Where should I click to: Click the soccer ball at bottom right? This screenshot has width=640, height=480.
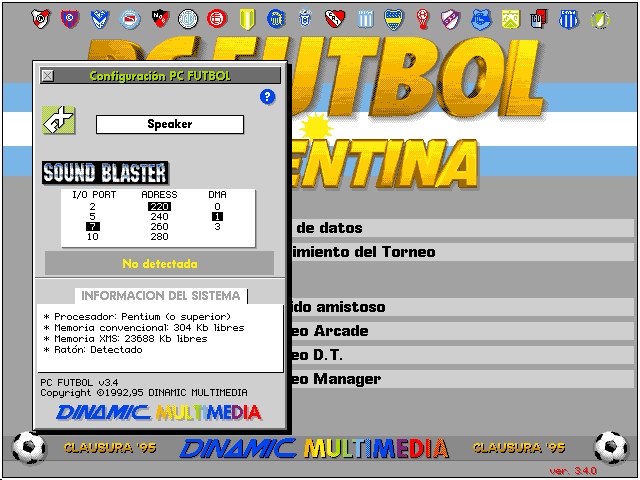click(611, 448)
